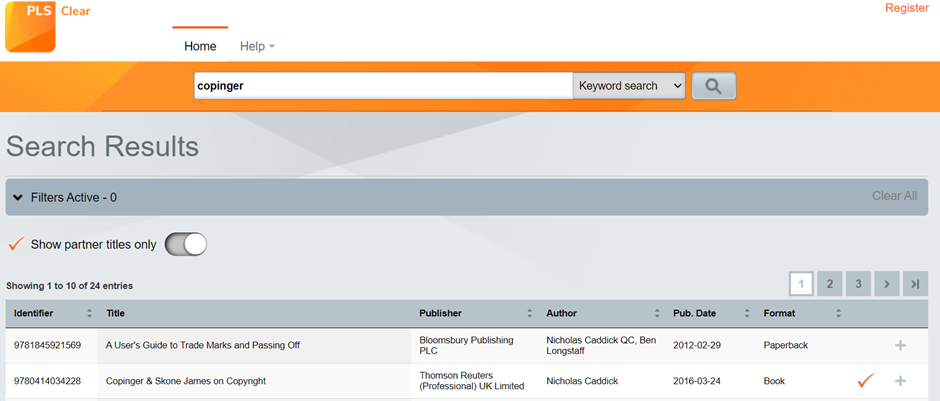940x401 pixels.
Task: Jump to last results page
Action: coord(915,284)
